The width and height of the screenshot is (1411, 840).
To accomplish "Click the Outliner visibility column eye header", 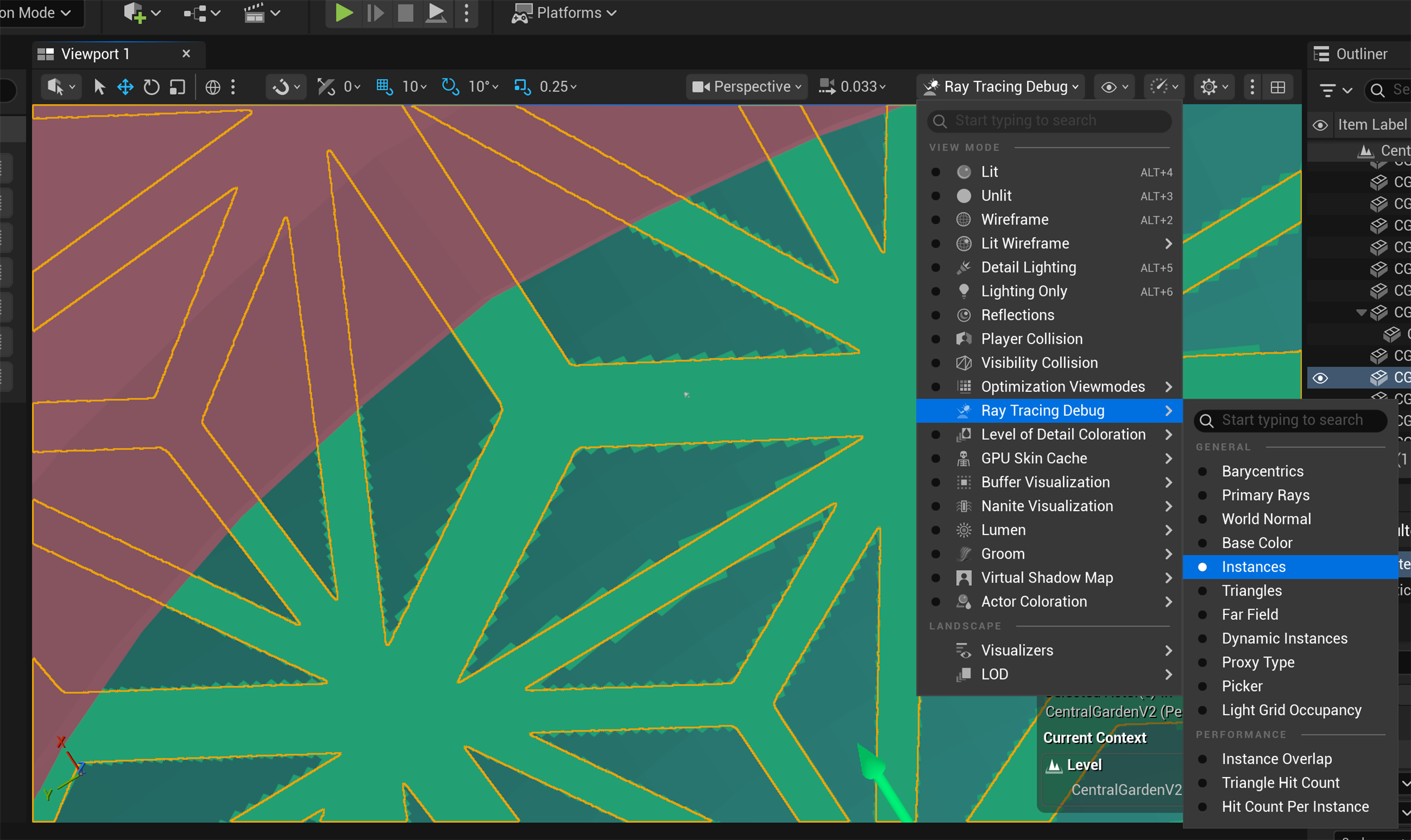I will pos(1320,124).
